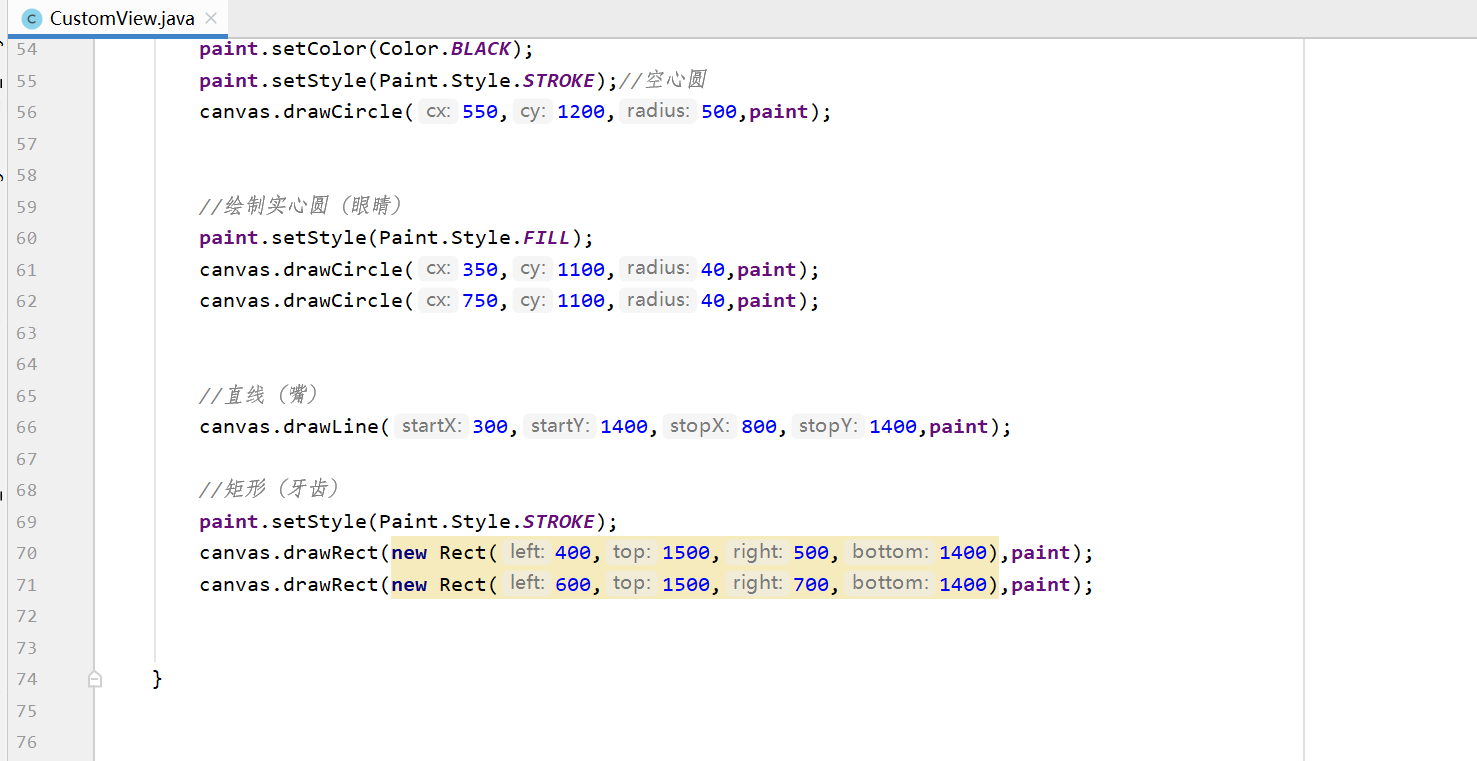Image resolution: width=1477 pixels, height=761 pixels.
Task: Click the //直线（嘴）comment
Action: pyautogui.click(x=259, y=395)
